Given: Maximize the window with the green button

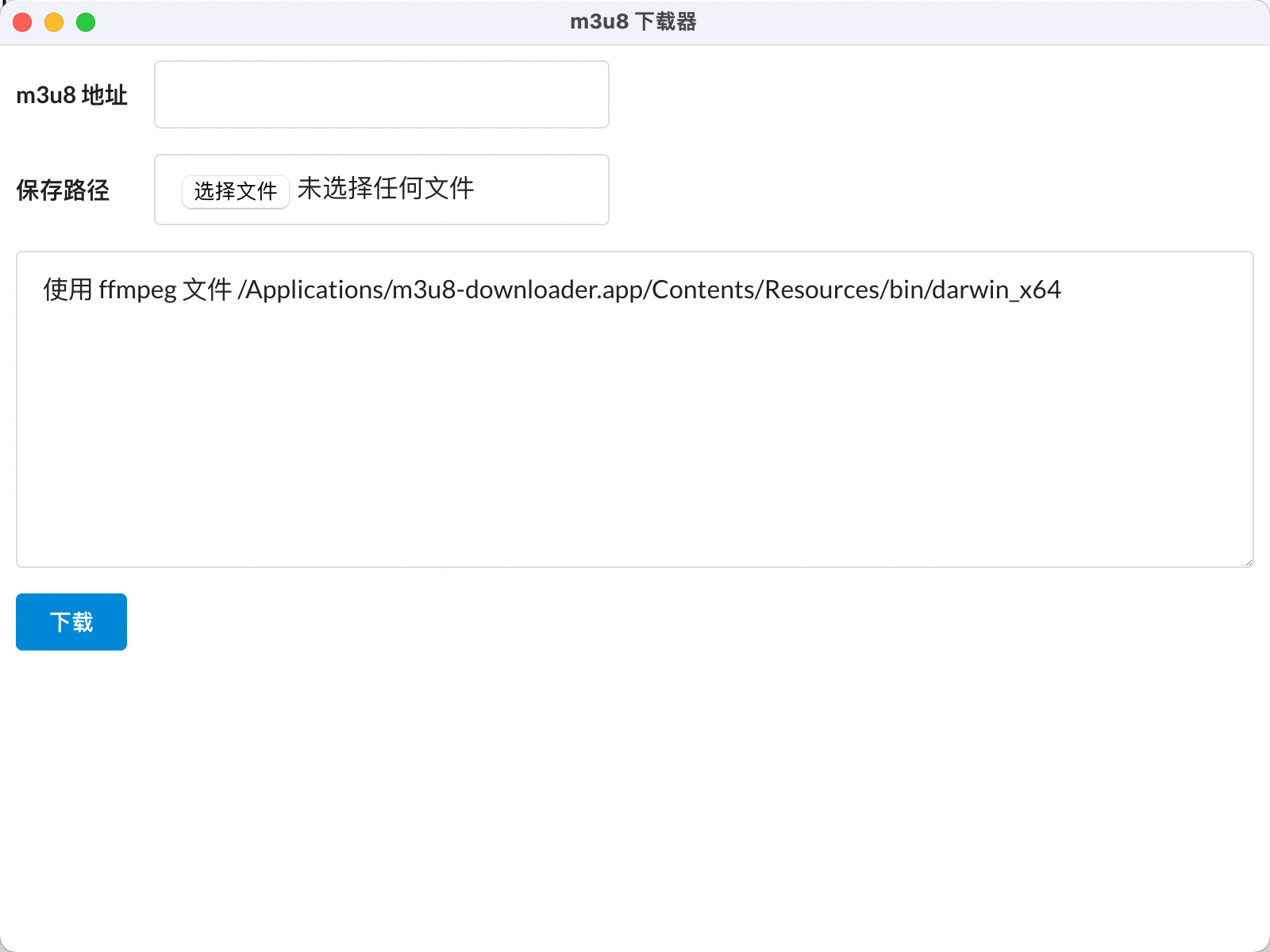Looking at the screenshot, I should [x=86, y=22].
